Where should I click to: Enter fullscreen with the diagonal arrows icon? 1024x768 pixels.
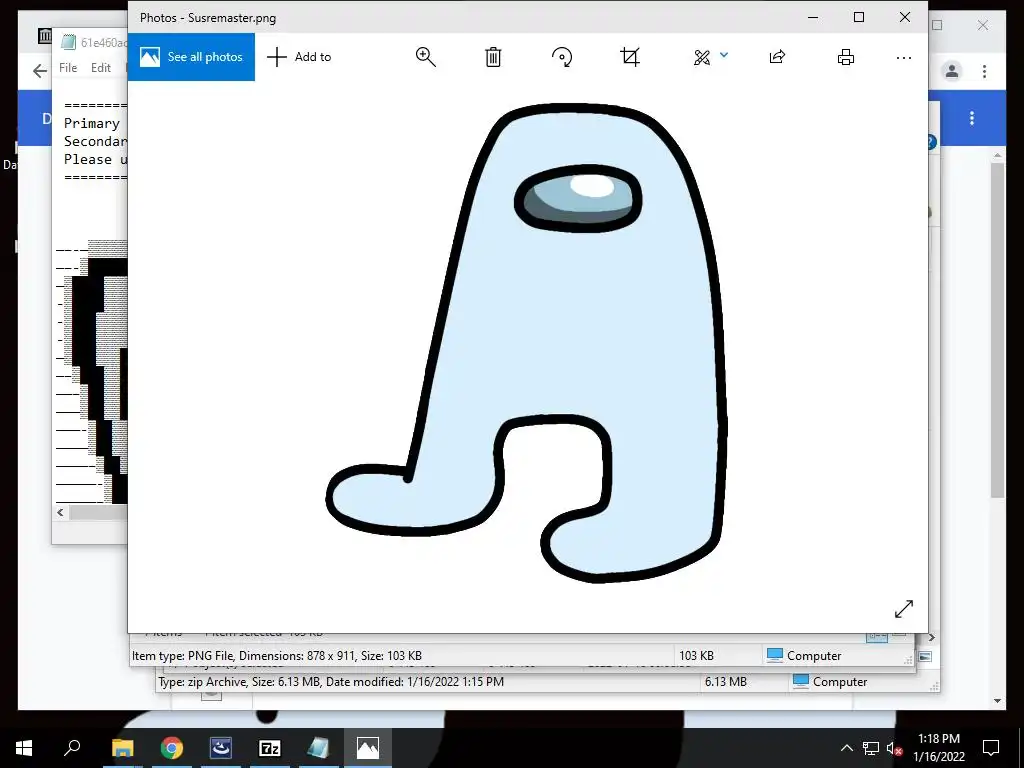tap(904, 609)
